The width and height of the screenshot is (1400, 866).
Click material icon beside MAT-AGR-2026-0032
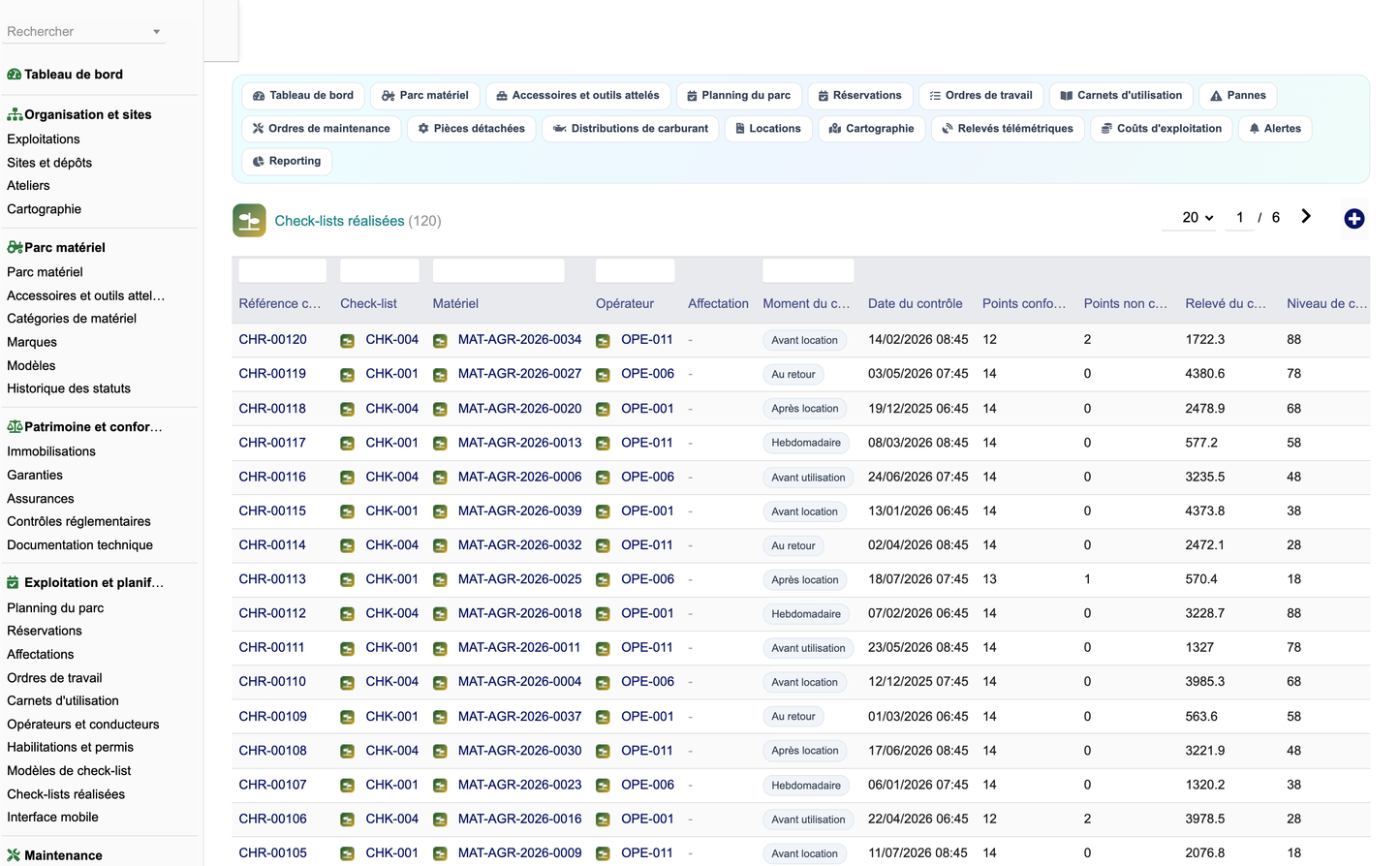tap(440, 545)
